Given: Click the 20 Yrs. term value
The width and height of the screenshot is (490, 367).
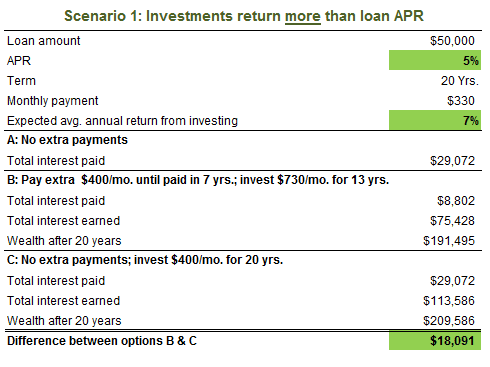Looking at the screenshot, I should (460, 81).
